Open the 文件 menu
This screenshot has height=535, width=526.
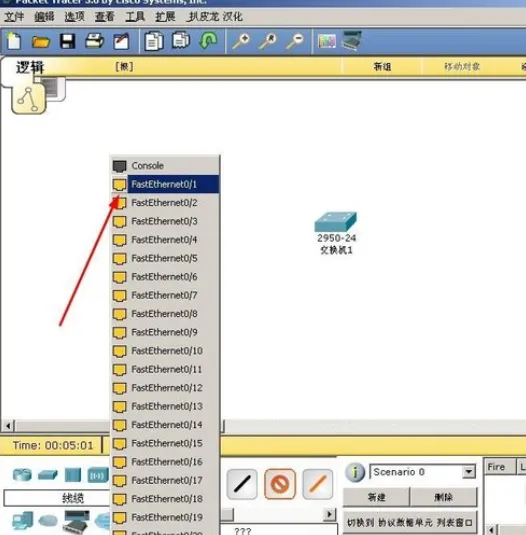point(14,16)
